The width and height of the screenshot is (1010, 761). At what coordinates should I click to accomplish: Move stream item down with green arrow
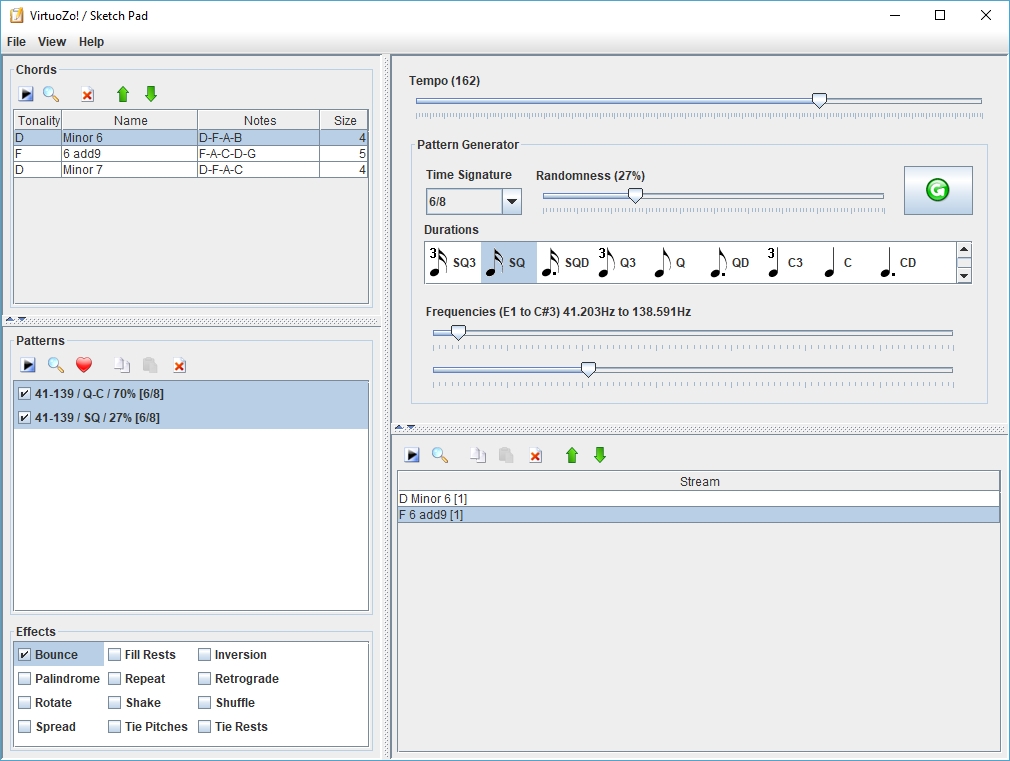pyautogui.click(x=600, y=455)
